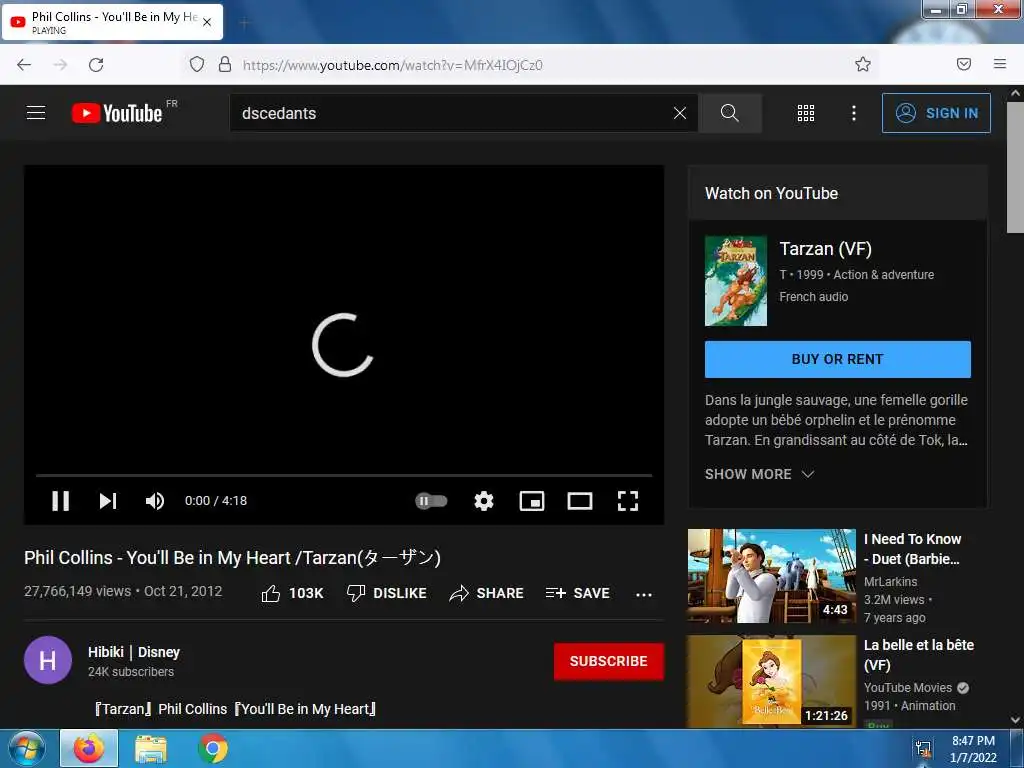Open the MrLarkins channel name
1024x768 pixels.
pos(890,581)
